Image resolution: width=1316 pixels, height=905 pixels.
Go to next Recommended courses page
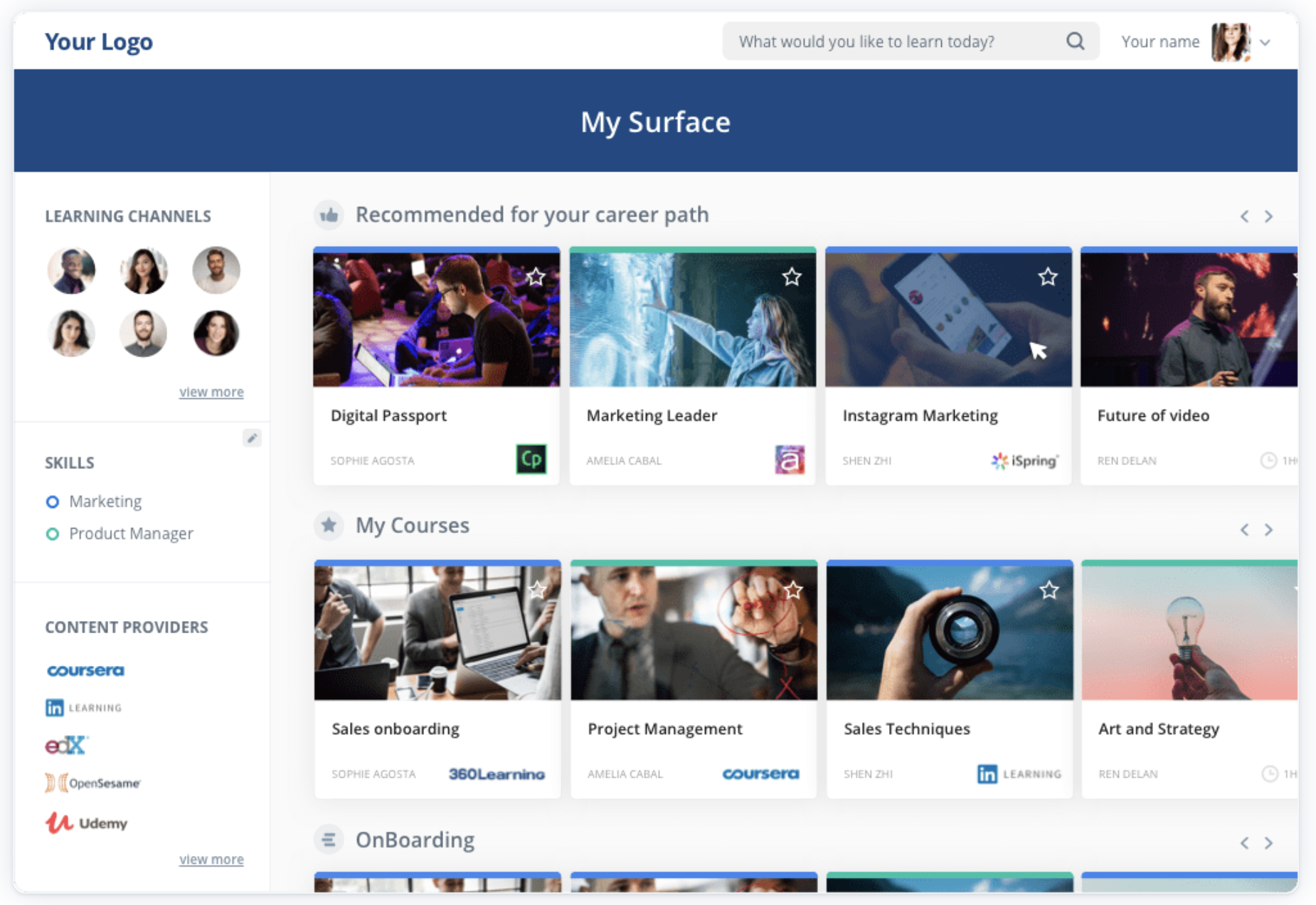coord(1268,216)
